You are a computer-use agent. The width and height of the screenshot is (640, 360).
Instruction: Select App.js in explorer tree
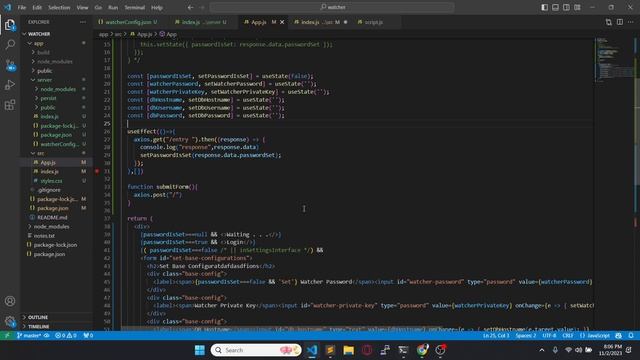56,162
